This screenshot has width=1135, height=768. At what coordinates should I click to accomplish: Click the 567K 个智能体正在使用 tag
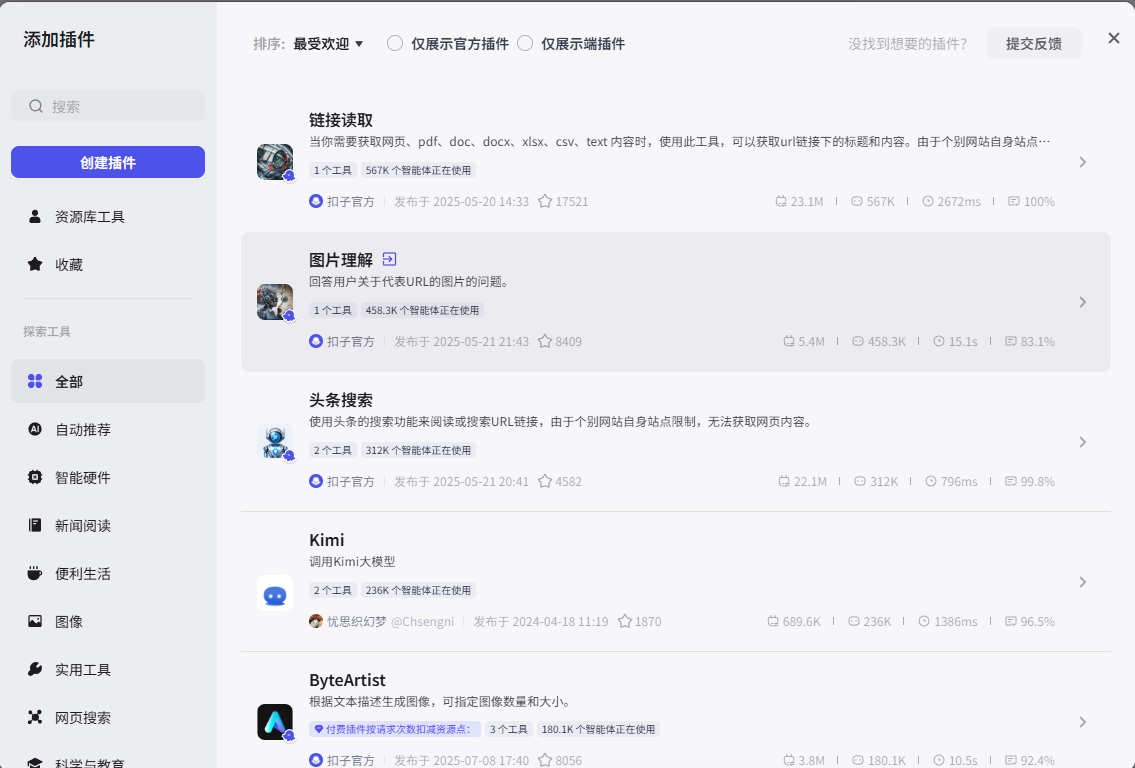coord(418,170)
